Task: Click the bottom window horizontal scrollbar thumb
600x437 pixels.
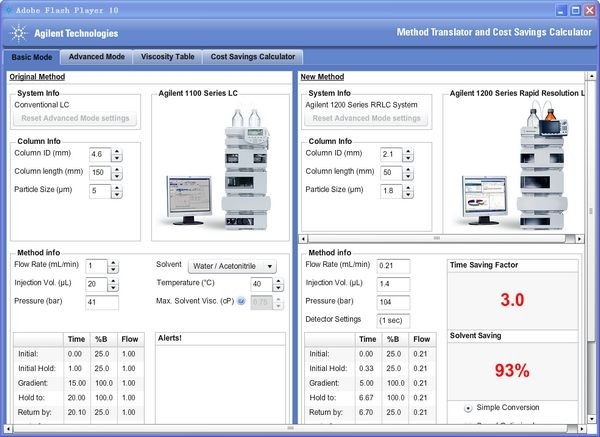Action: [290, 429]
